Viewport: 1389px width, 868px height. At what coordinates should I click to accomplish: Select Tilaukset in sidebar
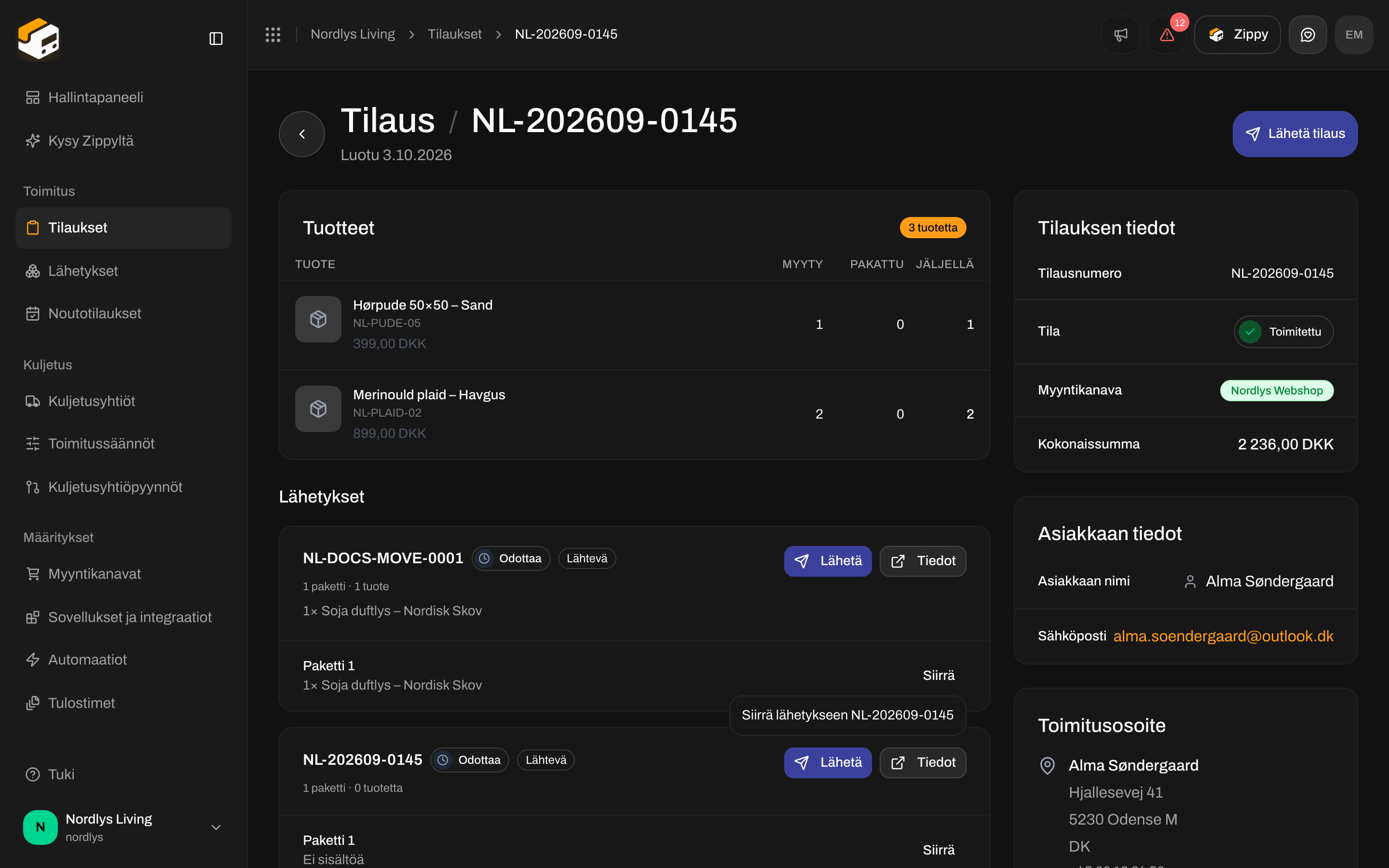click(x=123, y=228)
